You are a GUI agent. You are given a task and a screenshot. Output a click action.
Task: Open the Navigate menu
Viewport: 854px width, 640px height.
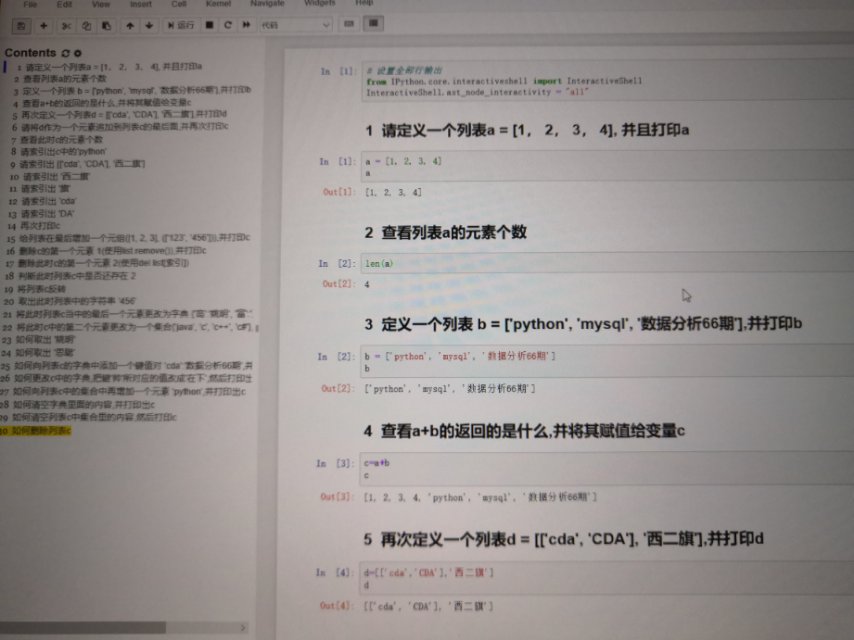point(267,3)
